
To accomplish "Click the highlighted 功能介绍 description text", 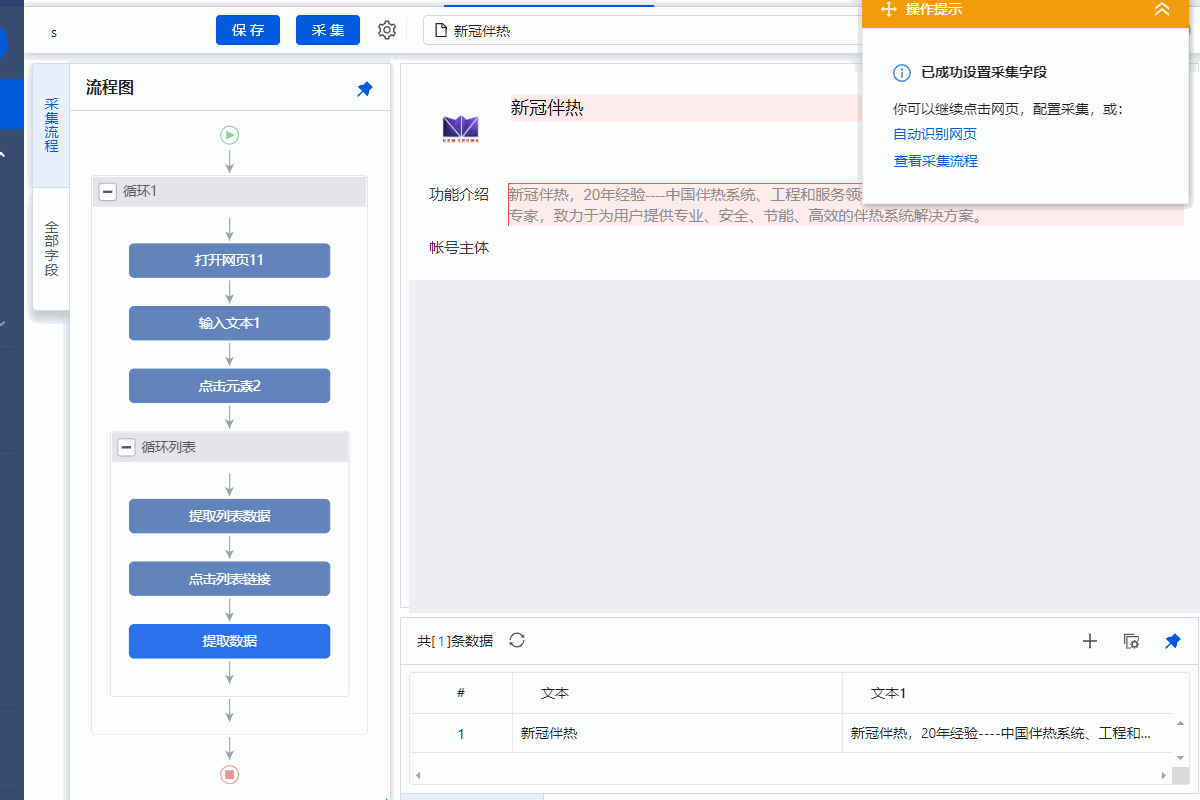I will [846, 205].
